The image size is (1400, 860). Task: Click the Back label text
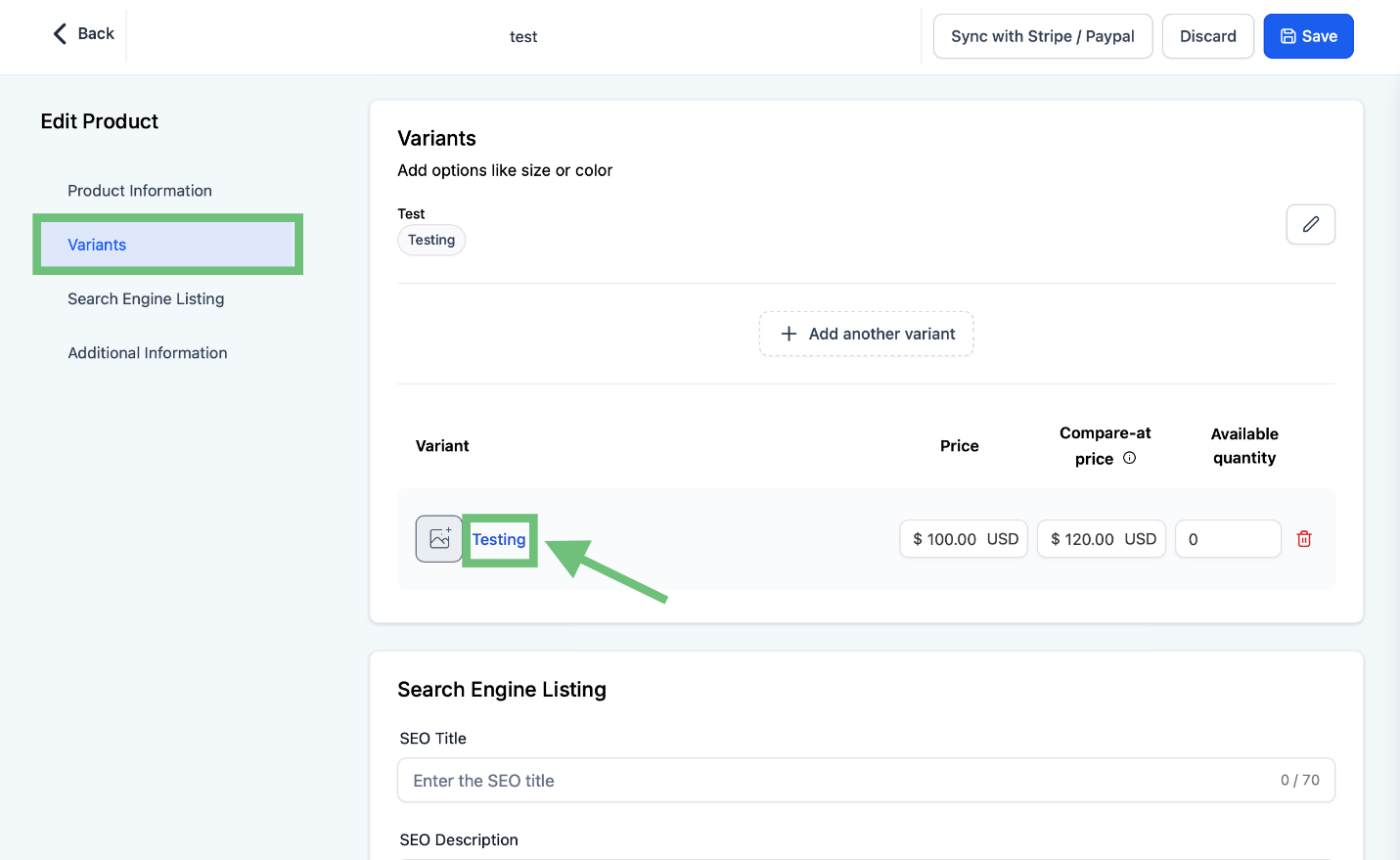[96, 33]
